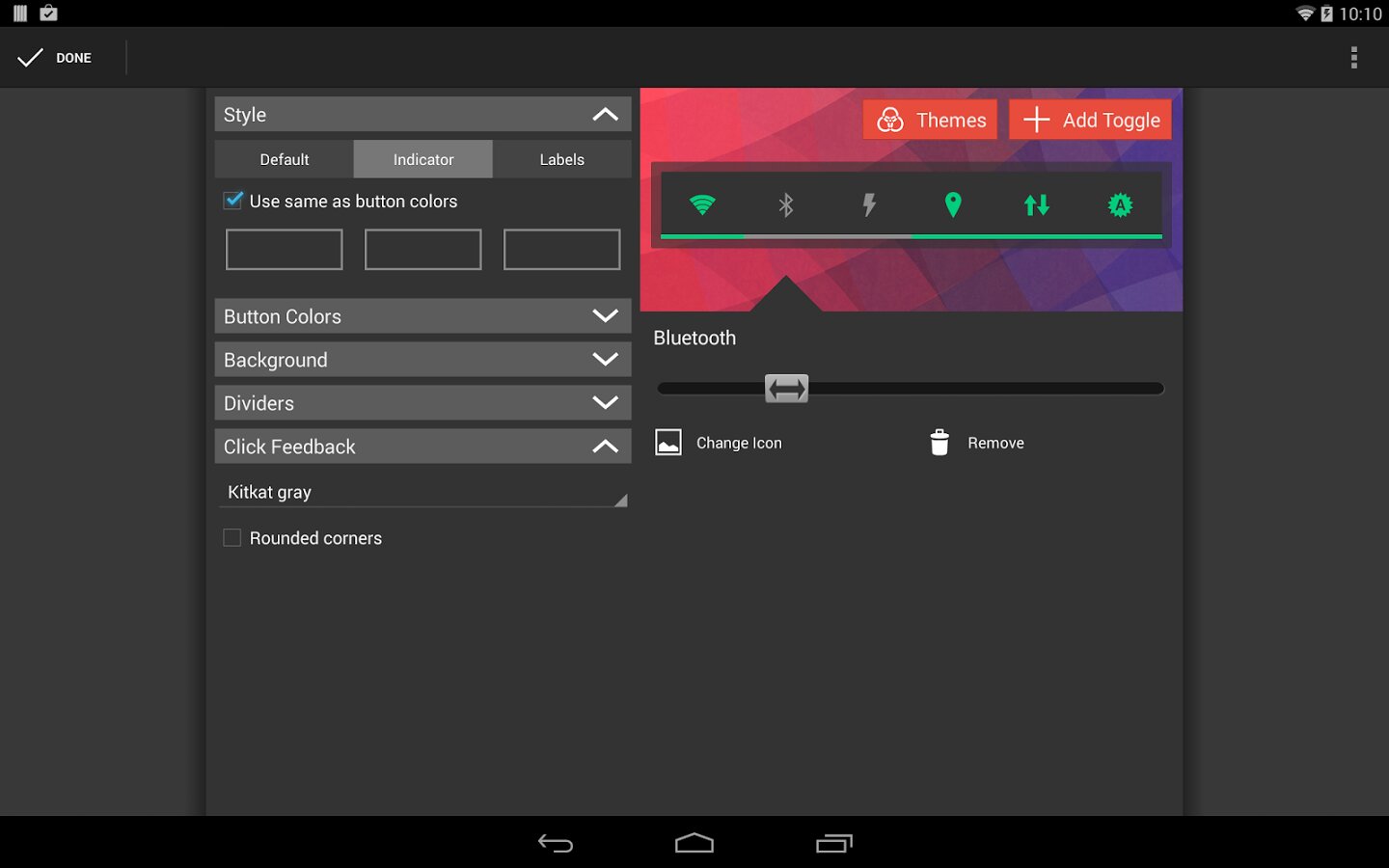Viewport: 1389px width, 868px height.
Task: Tap the Wi-Fi toggle icon in preview
Action: 702,204
